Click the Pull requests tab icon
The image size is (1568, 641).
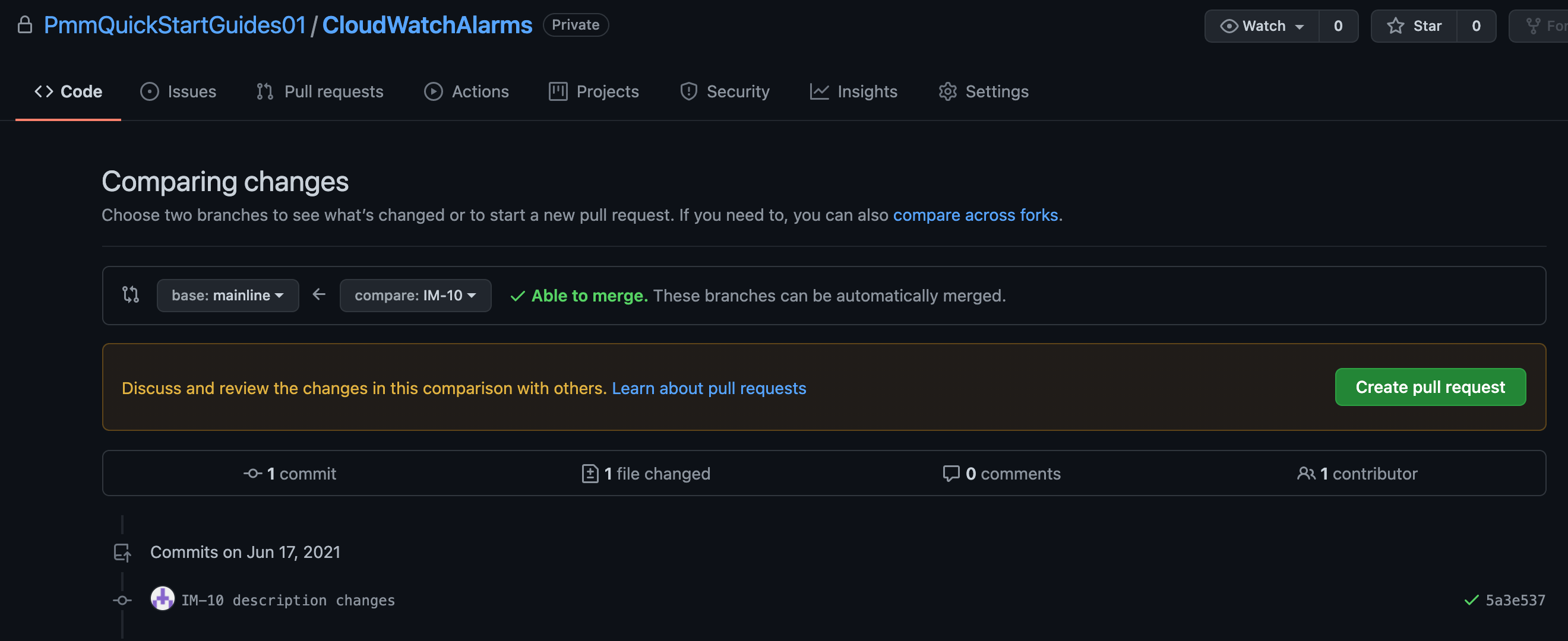point(264,91)
